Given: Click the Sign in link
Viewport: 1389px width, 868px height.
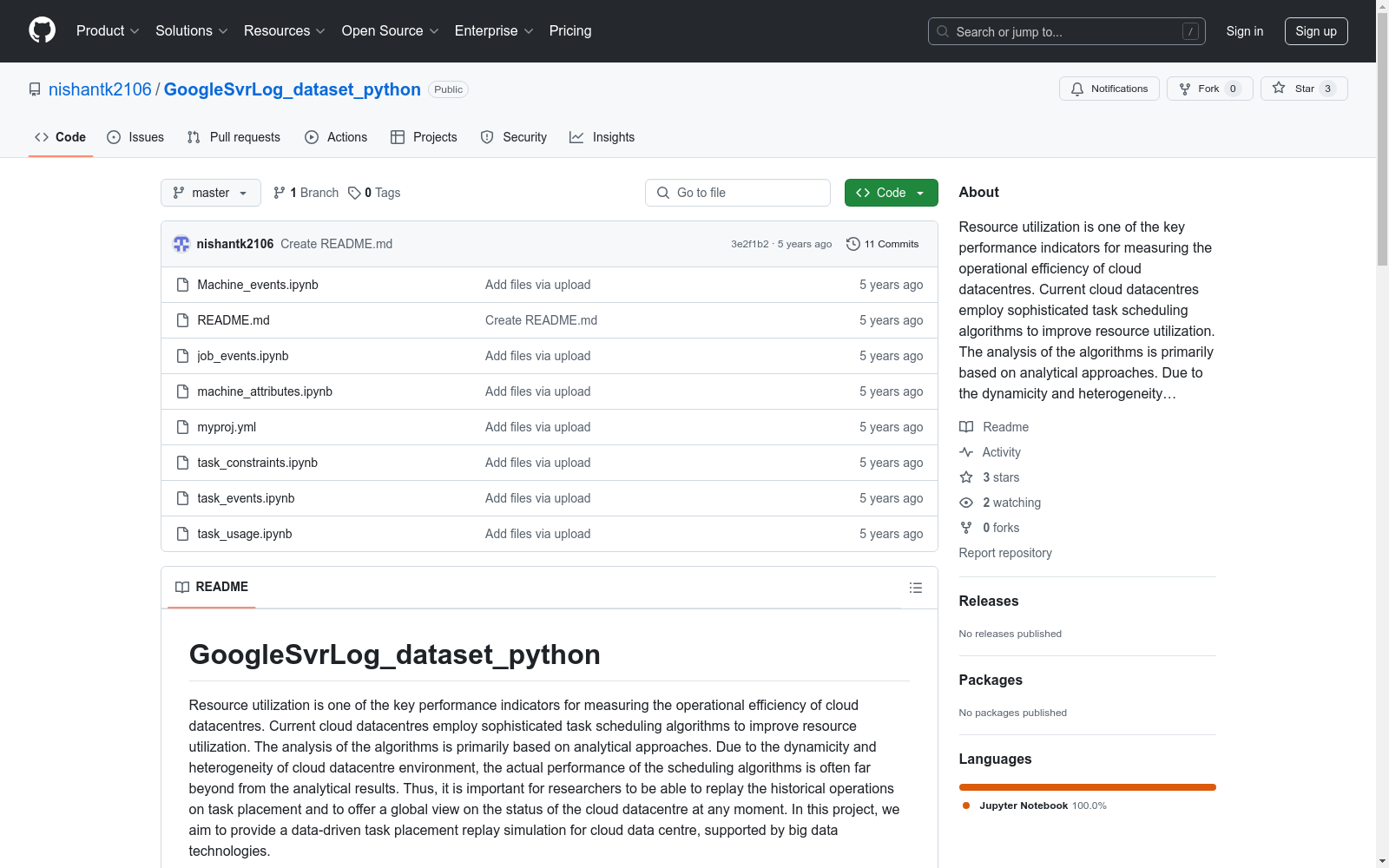Looking at the screenshot, I should pyautogui.click(x=1245, y=31).
